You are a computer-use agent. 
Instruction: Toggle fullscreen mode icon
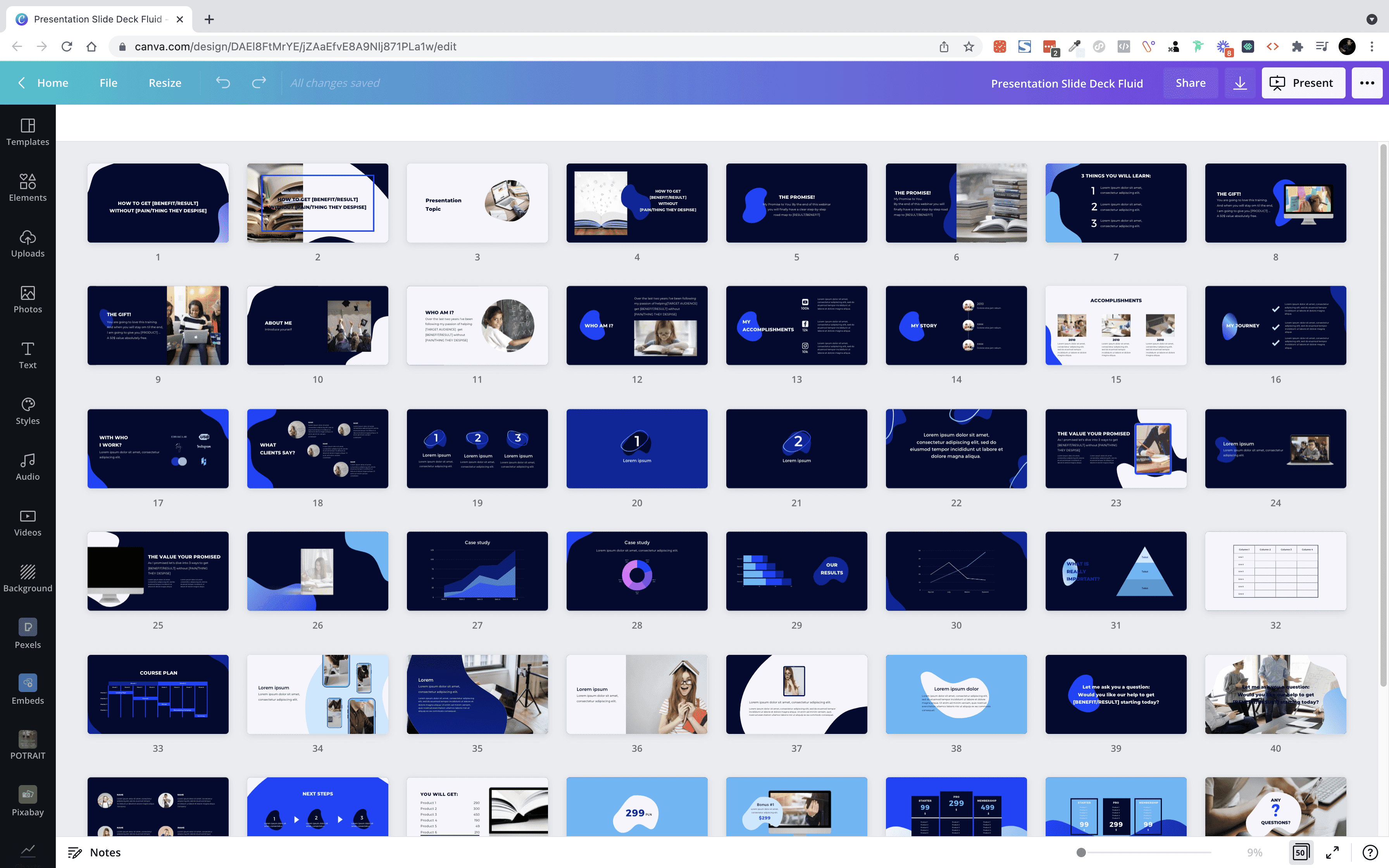tap(1332, 852)
